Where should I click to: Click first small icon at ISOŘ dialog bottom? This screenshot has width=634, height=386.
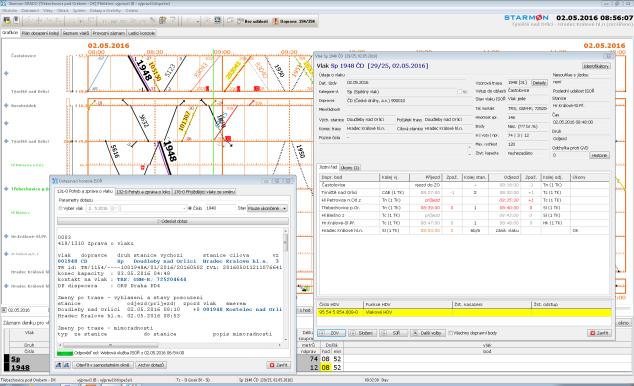(59, 365)
